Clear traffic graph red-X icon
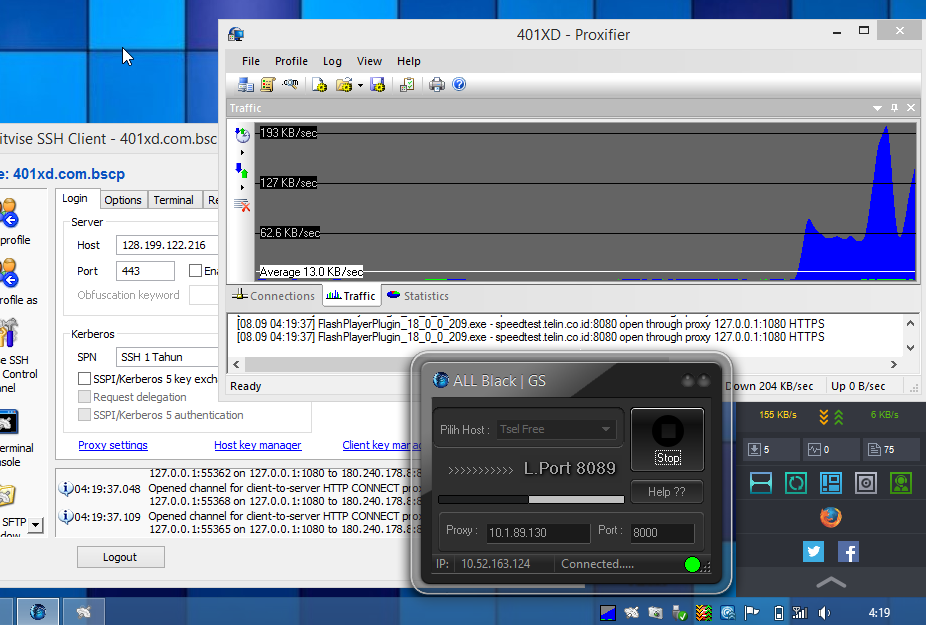The image size is (926, 625). 242,205
